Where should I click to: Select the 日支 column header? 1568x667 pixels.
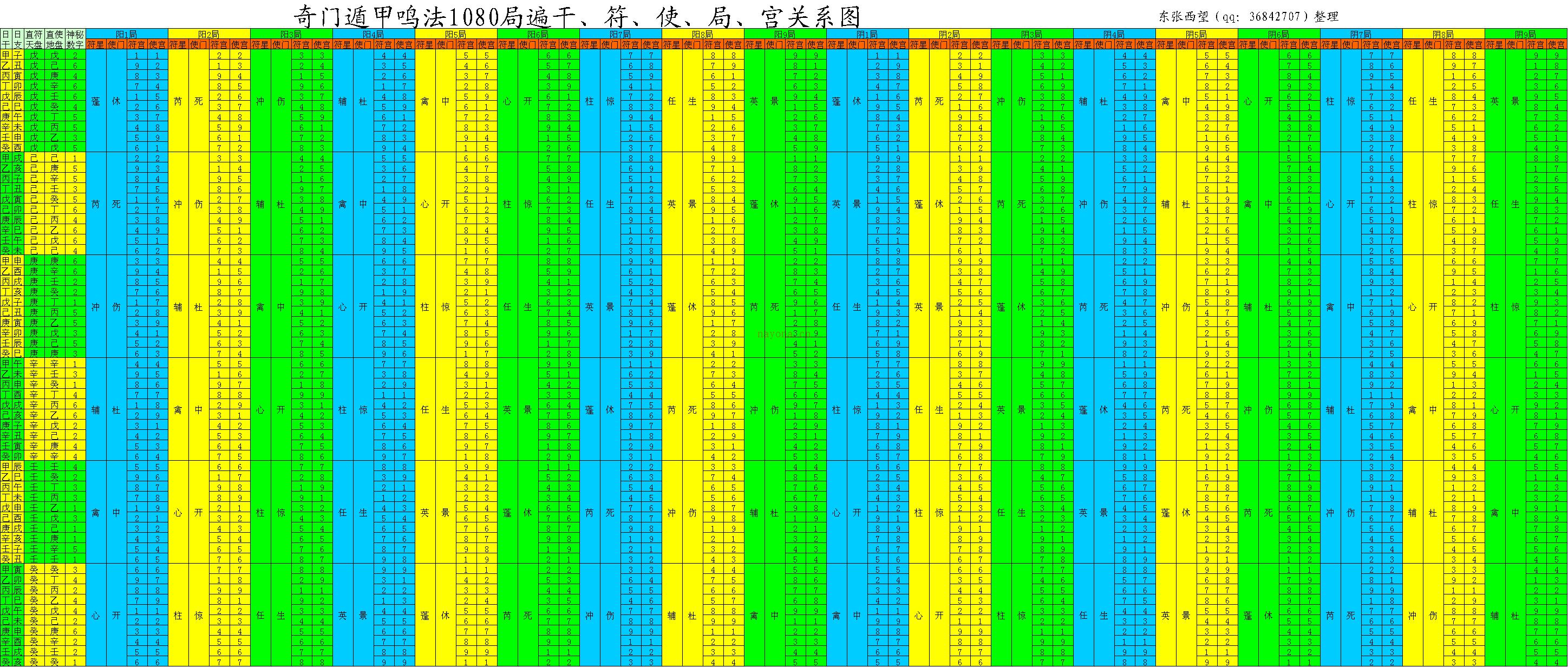pos(18,39)
